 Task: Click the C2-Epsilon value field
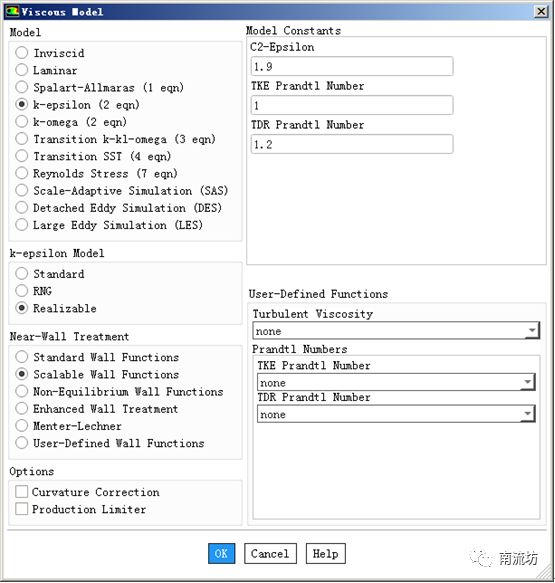[x=352, y=67]
